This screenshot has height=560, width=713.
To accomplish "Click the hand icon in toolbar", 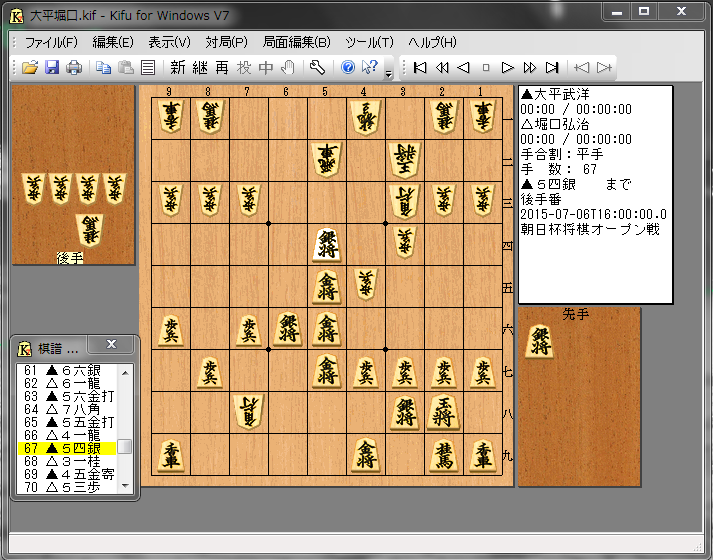I will coord(288,68).
